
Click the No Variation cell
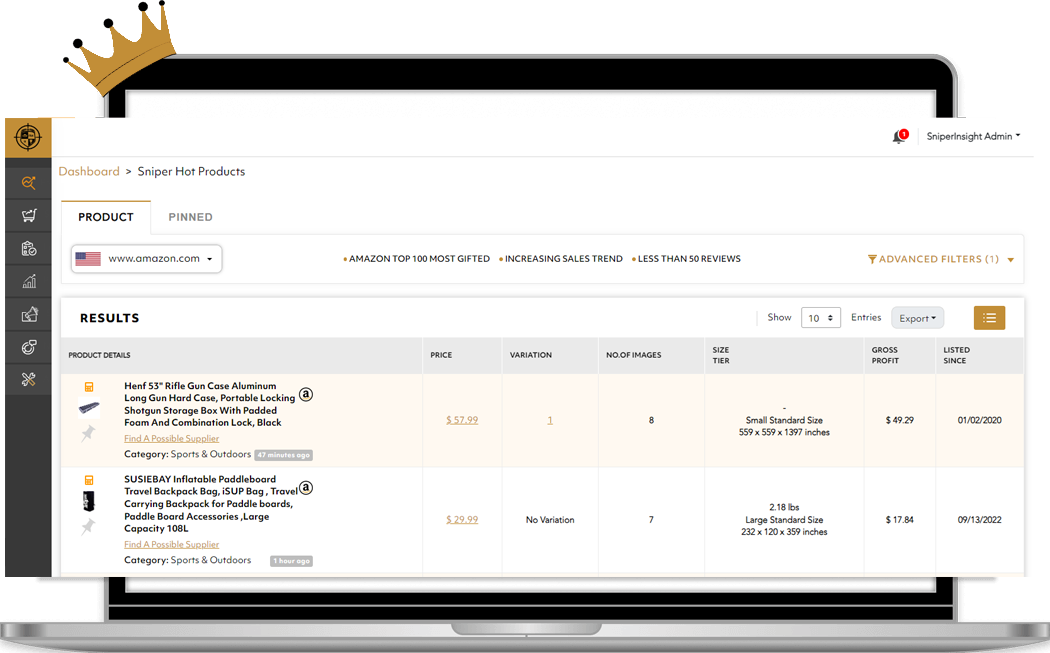[x=550, y=520]
